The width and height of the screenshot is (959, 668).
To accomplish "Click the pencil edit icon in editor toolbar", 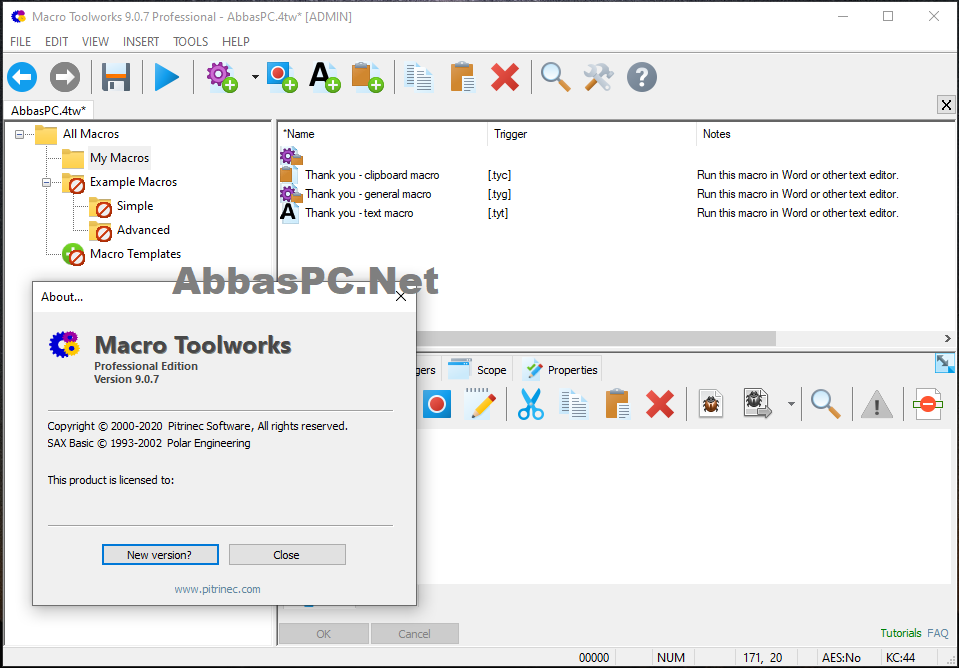I will pyautogui.click(x=480, y=404).
